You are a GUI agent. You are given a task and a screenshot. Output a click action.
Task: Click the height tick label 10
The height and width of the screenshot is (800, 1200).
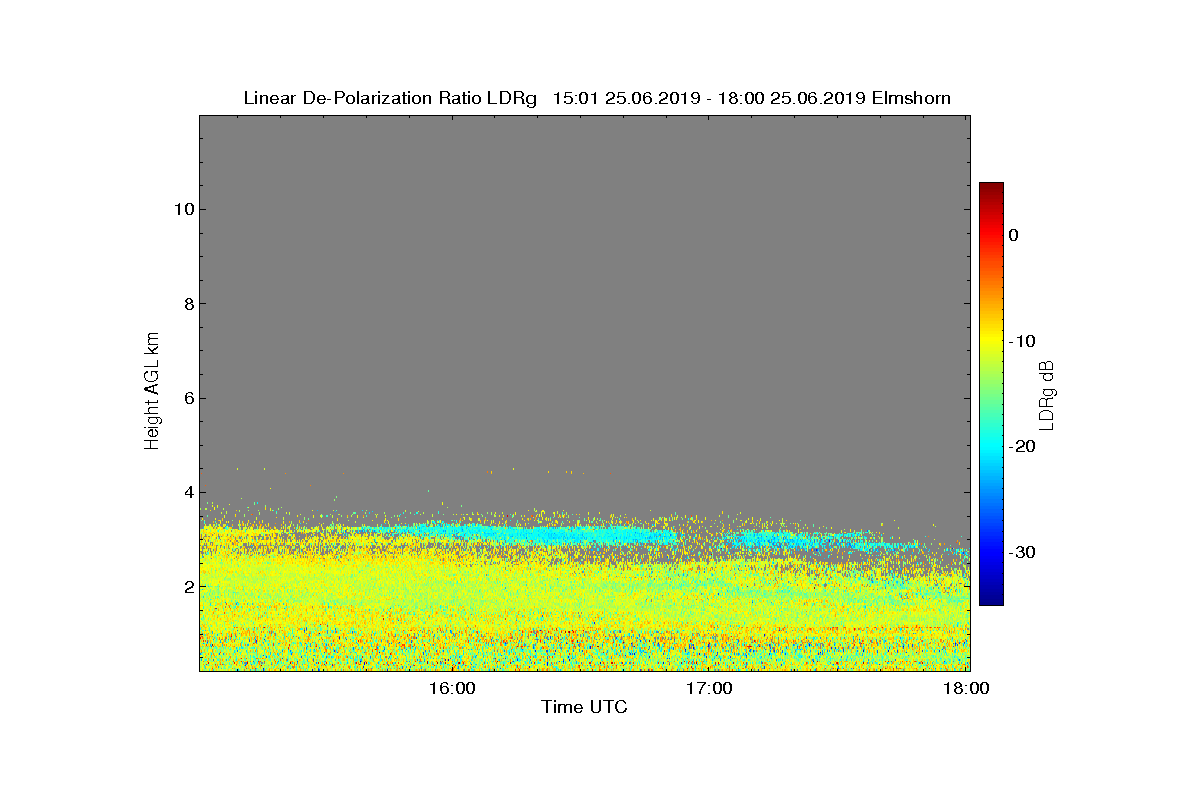tap(183, 209)
